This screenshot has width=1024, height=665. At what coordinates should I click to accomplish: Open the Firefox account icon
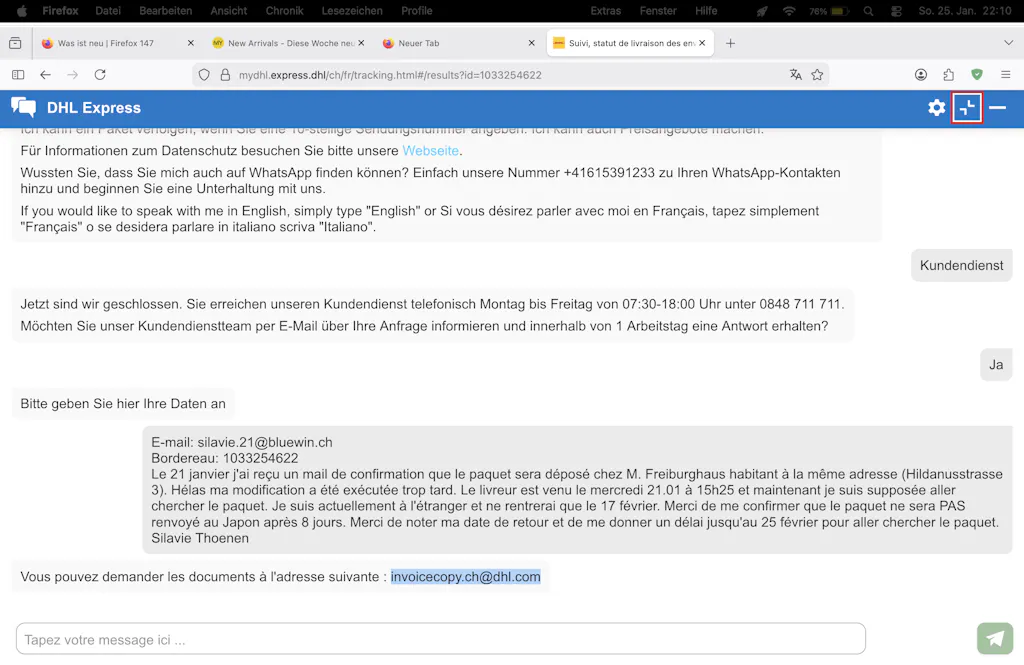[x=921, y=75]
